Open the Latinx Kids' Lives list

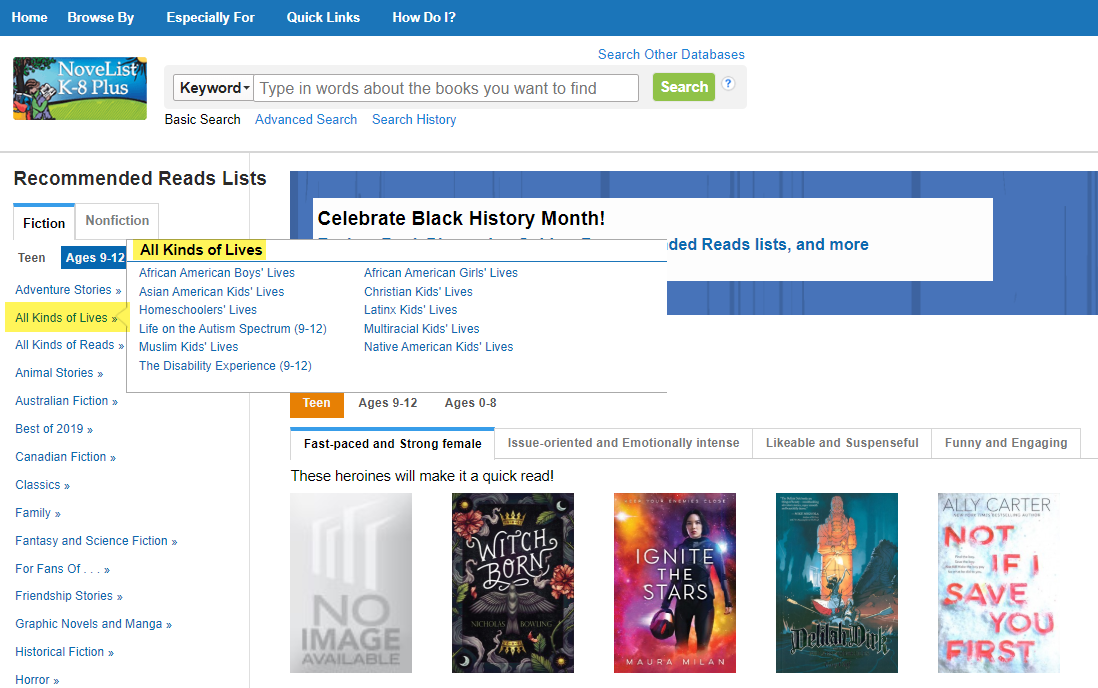tap(410, 310)
